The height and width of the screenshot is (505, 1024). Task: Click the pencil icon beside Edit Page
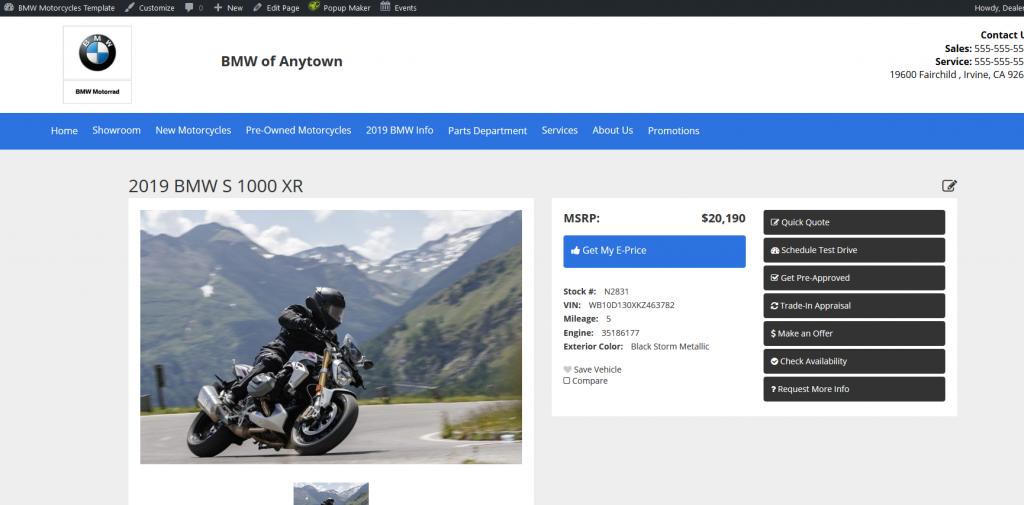pyautogui.click(x=257, y=8)
